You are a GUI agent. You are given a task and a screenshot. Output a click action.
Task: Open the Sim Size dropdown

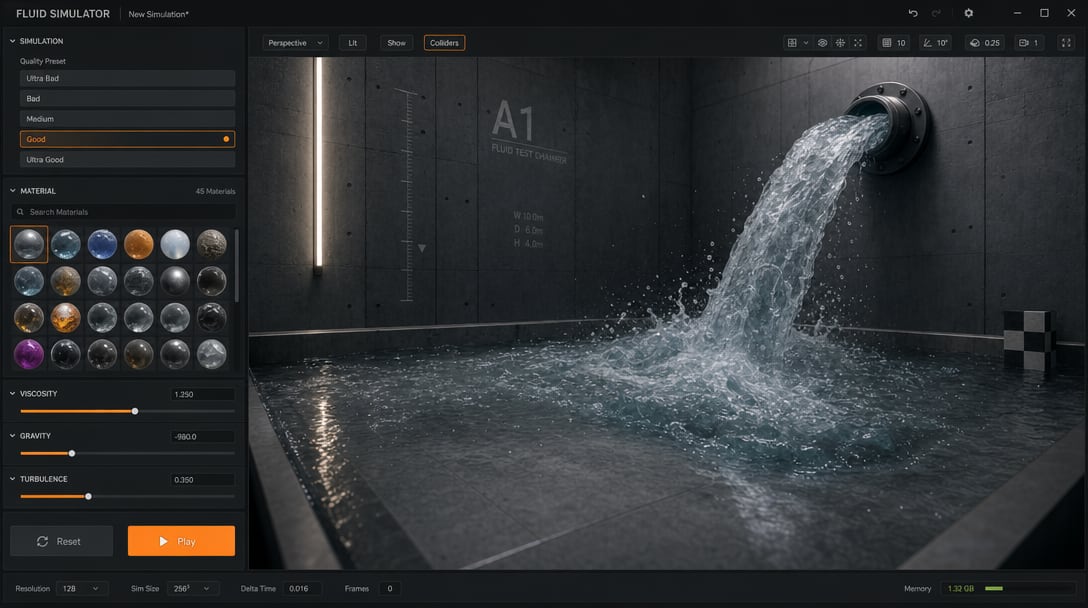[x=194, y=589]
